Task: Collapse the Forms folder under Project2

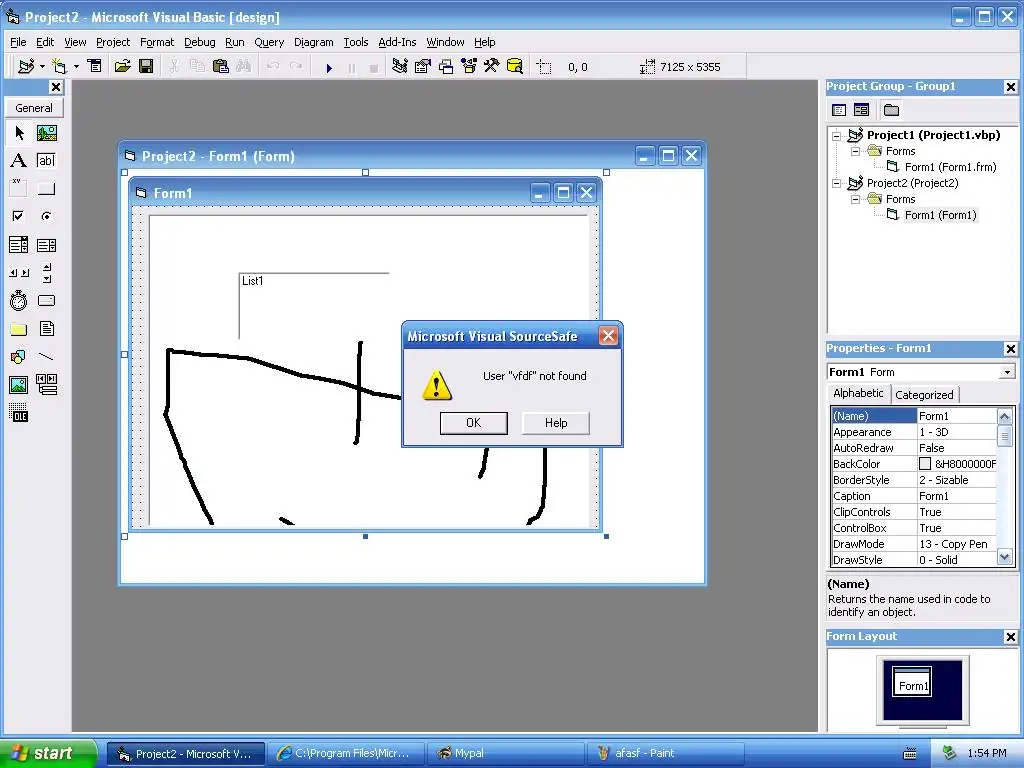Action: [855, 199]
